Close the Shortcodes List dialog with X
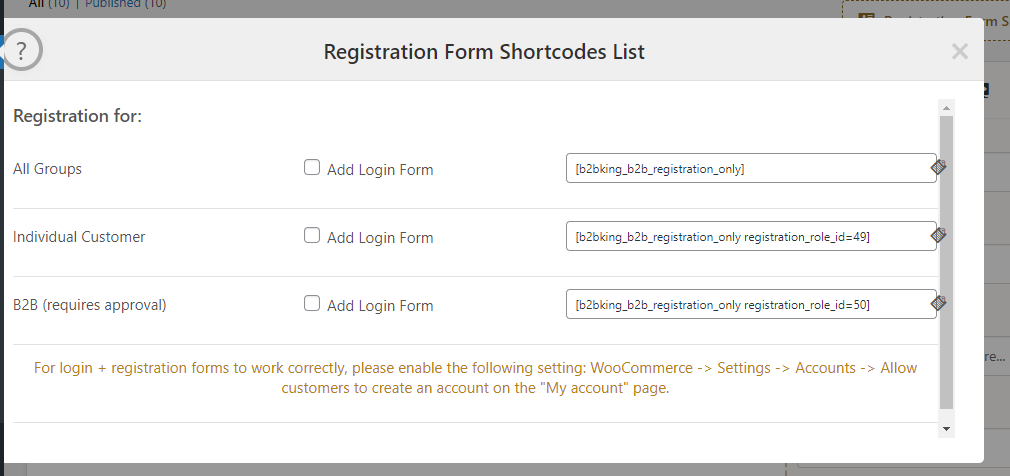This screenshot has width=1010, height=476. [960, 52]
